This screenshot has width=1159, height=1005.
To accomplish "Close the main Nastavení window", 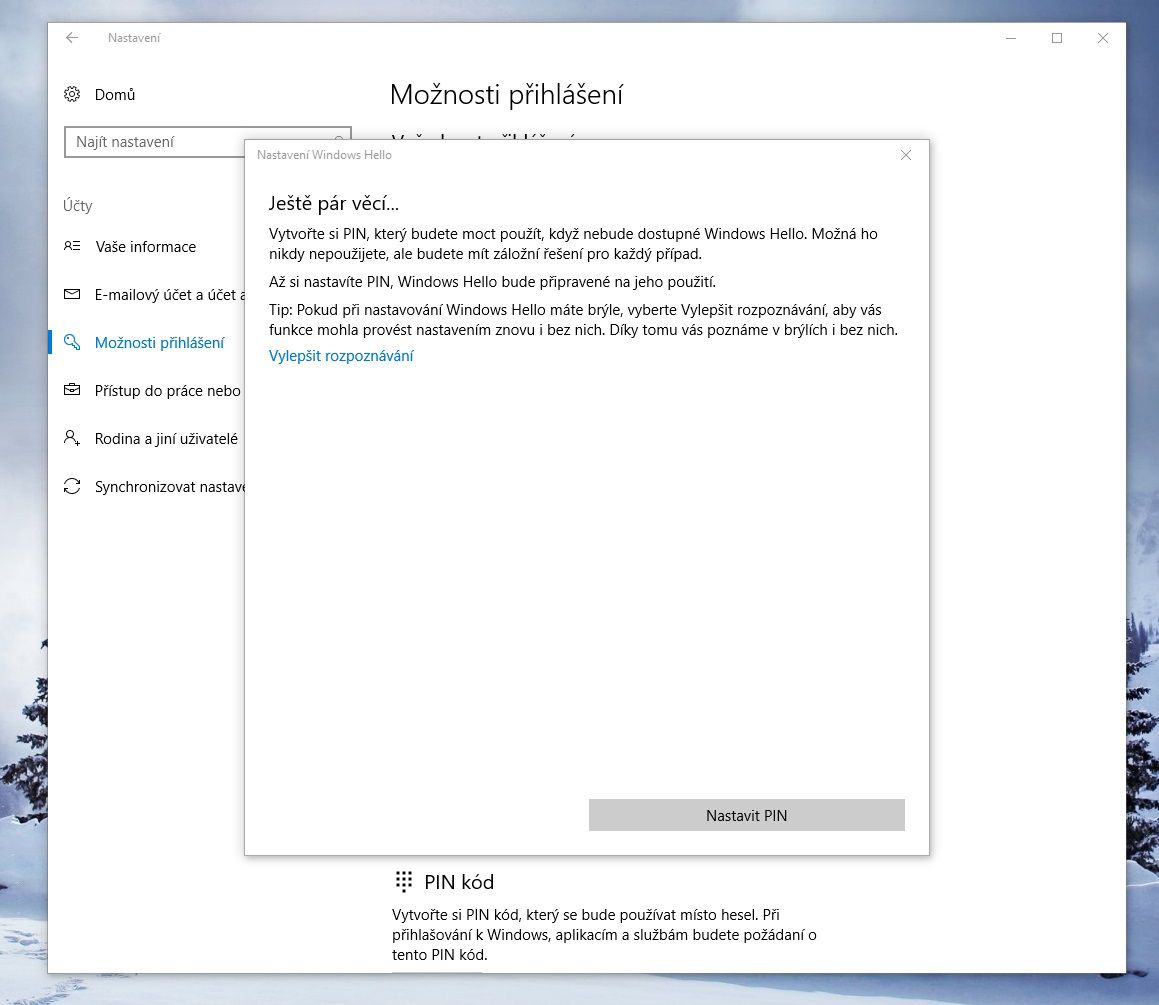I will click(1103, 38).
